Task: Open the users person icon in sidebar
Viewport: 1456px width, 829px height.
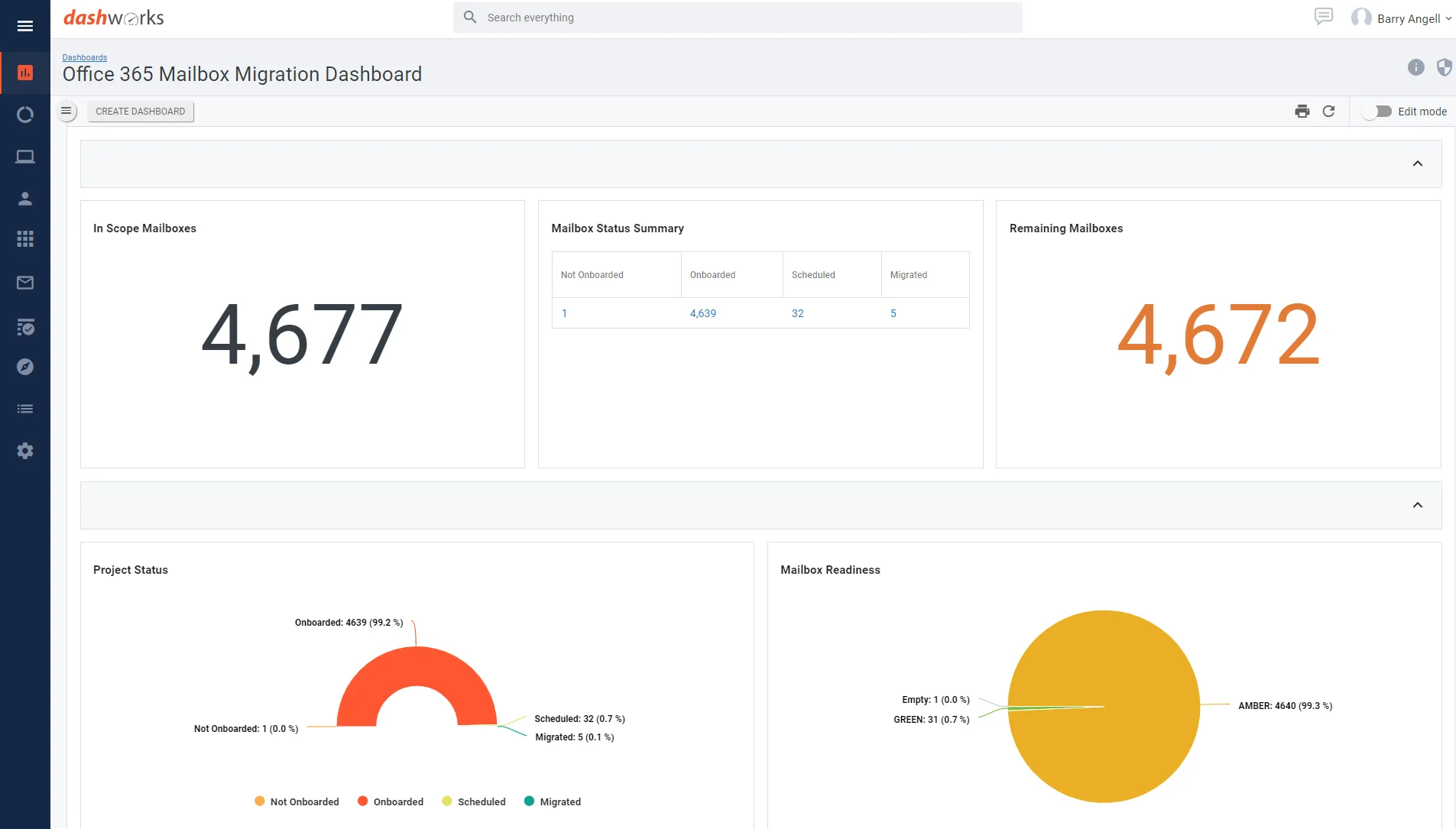Action: click(x=25, y=199)
